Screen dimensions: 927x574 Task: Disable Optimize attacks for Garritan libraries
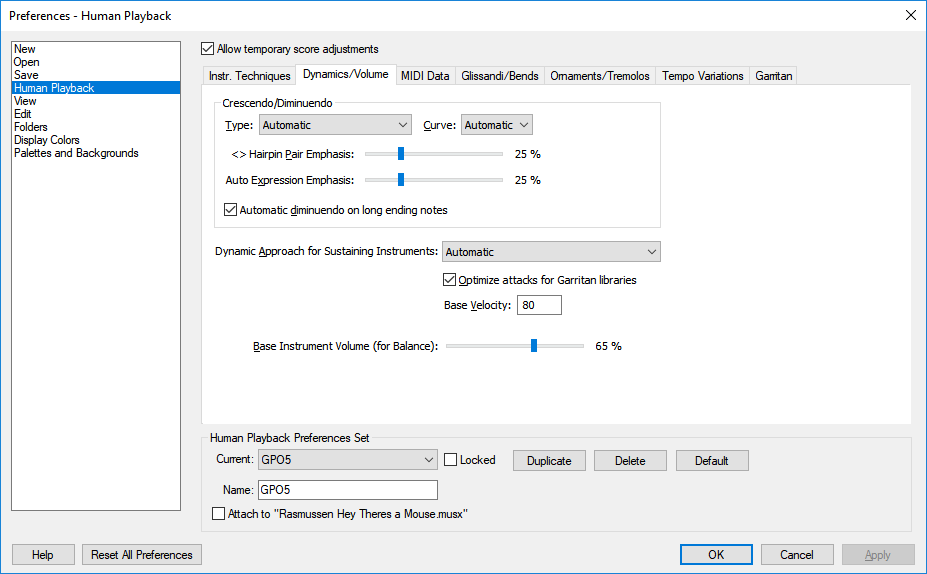pyautogui.click(x=449, y=280)
